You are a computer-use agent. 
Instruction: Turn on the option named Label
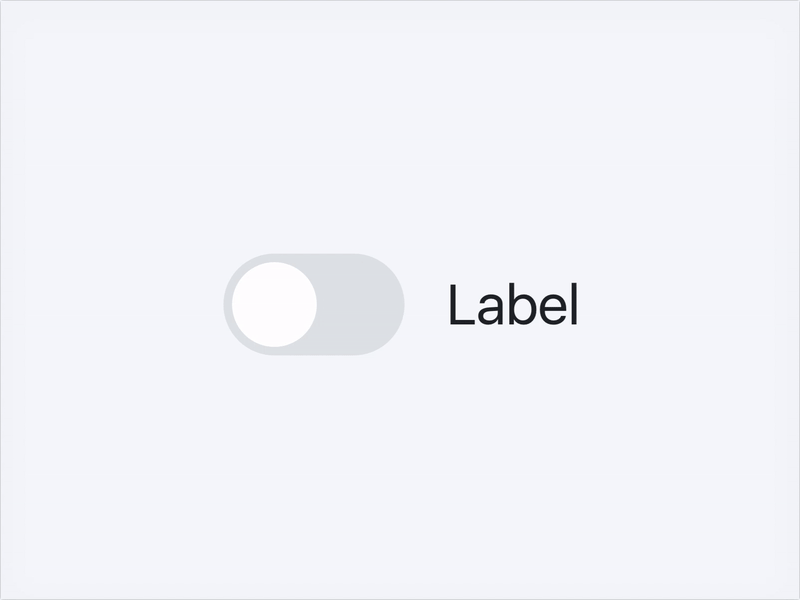click(x=314, y=305)
